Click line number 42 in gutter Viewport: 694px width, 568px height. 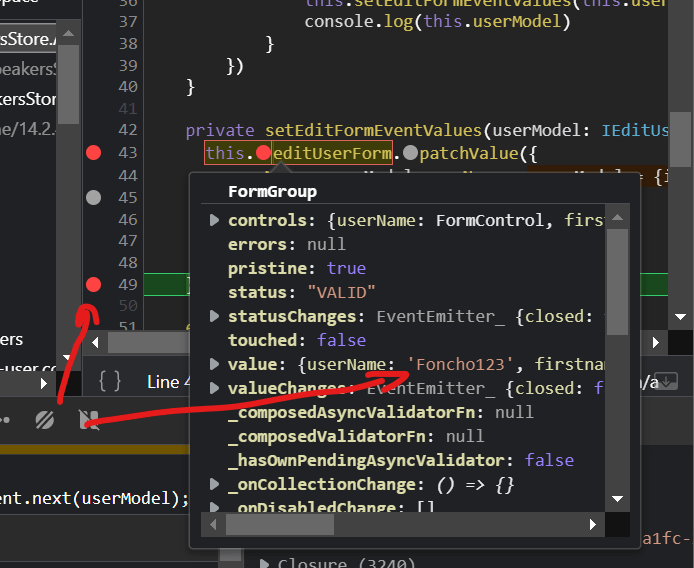point(128,130)
